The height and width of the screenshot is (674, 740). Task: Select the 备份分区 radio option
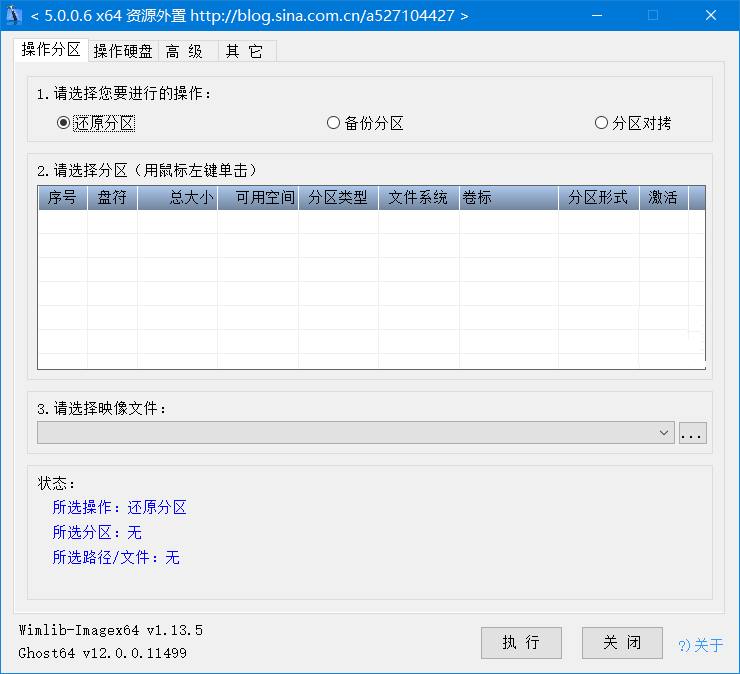point(334,123)
